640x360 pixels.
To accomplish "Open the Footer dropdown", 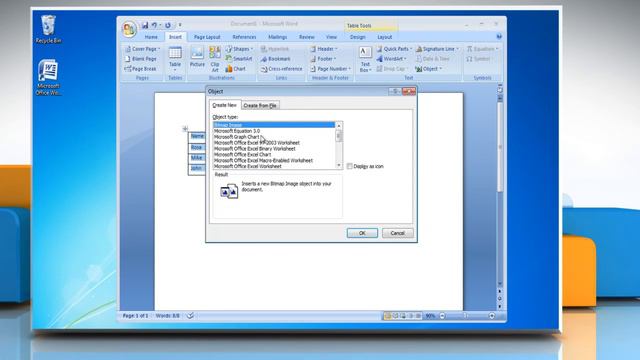I will coord(323,59).
